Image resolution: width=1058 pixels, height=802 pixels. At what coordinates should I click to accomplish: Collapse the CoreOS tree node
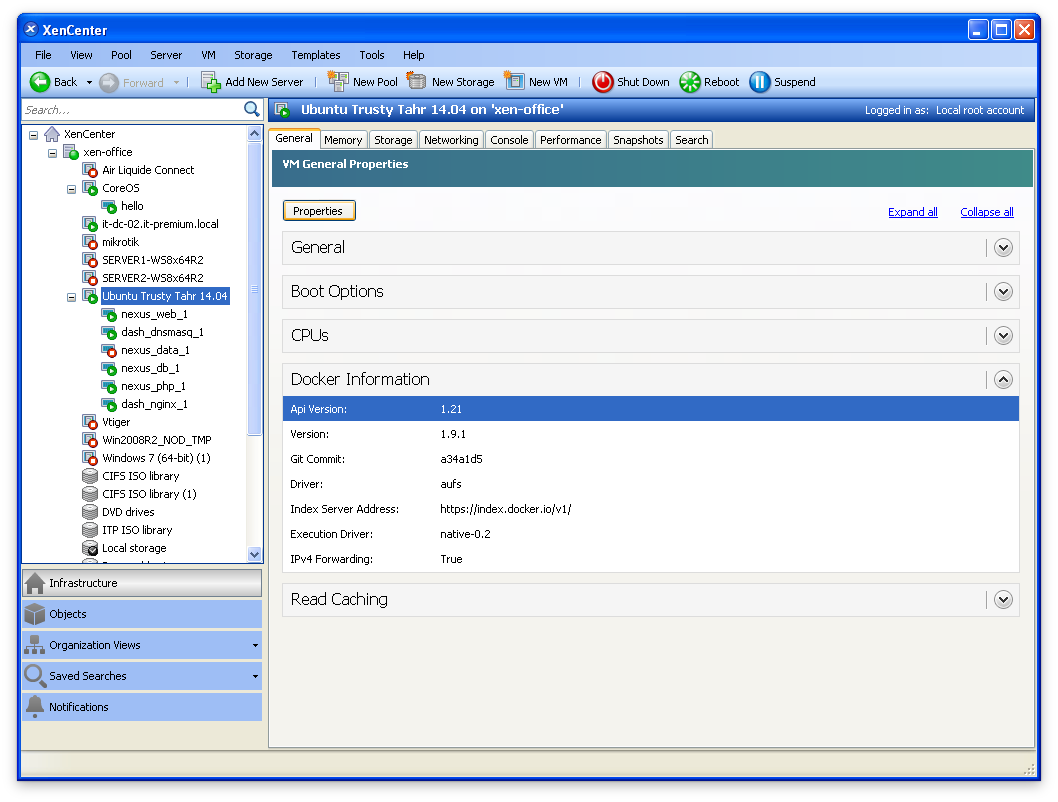(72, 189)
